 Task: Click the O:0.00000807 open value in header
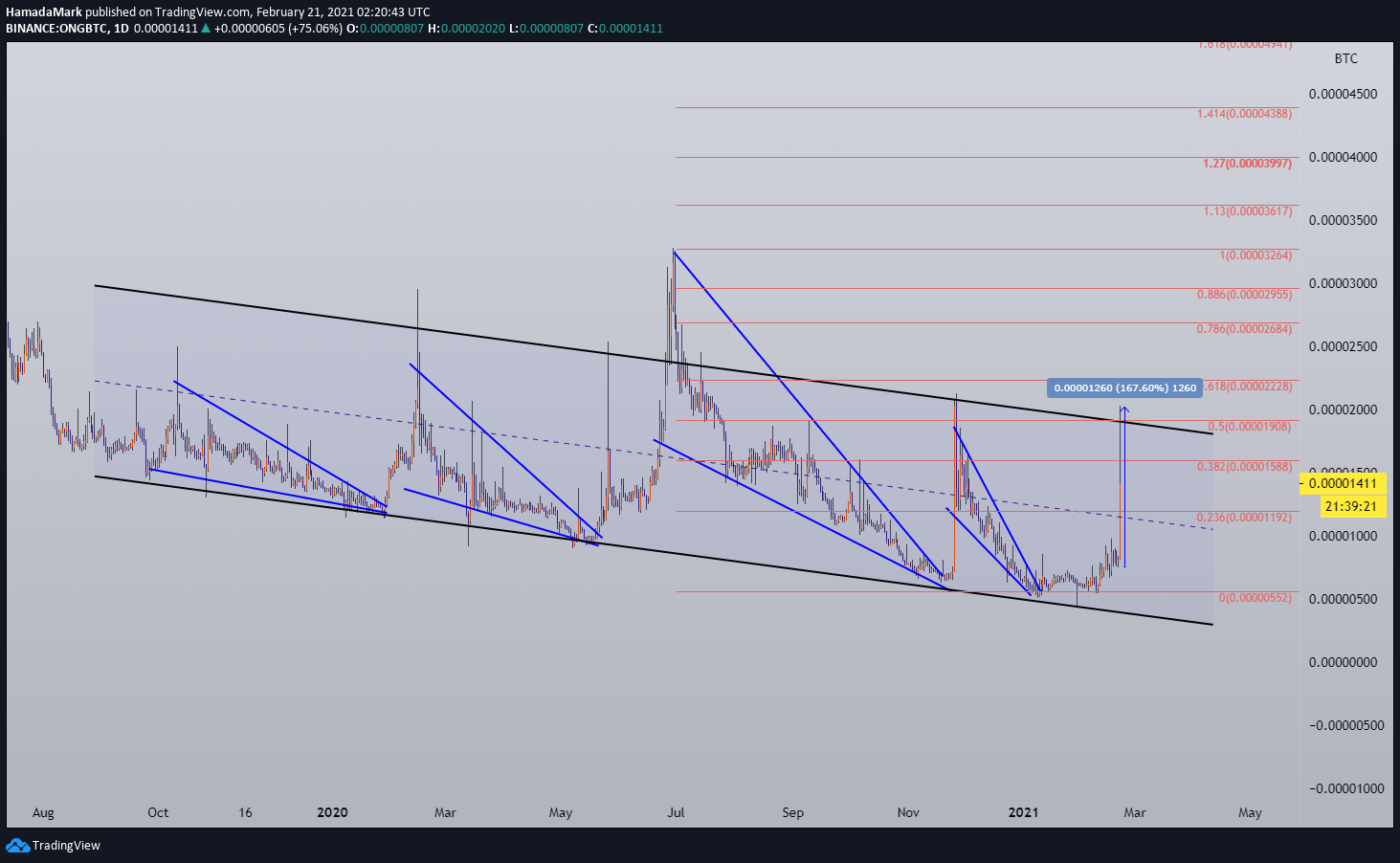[385, 28]
